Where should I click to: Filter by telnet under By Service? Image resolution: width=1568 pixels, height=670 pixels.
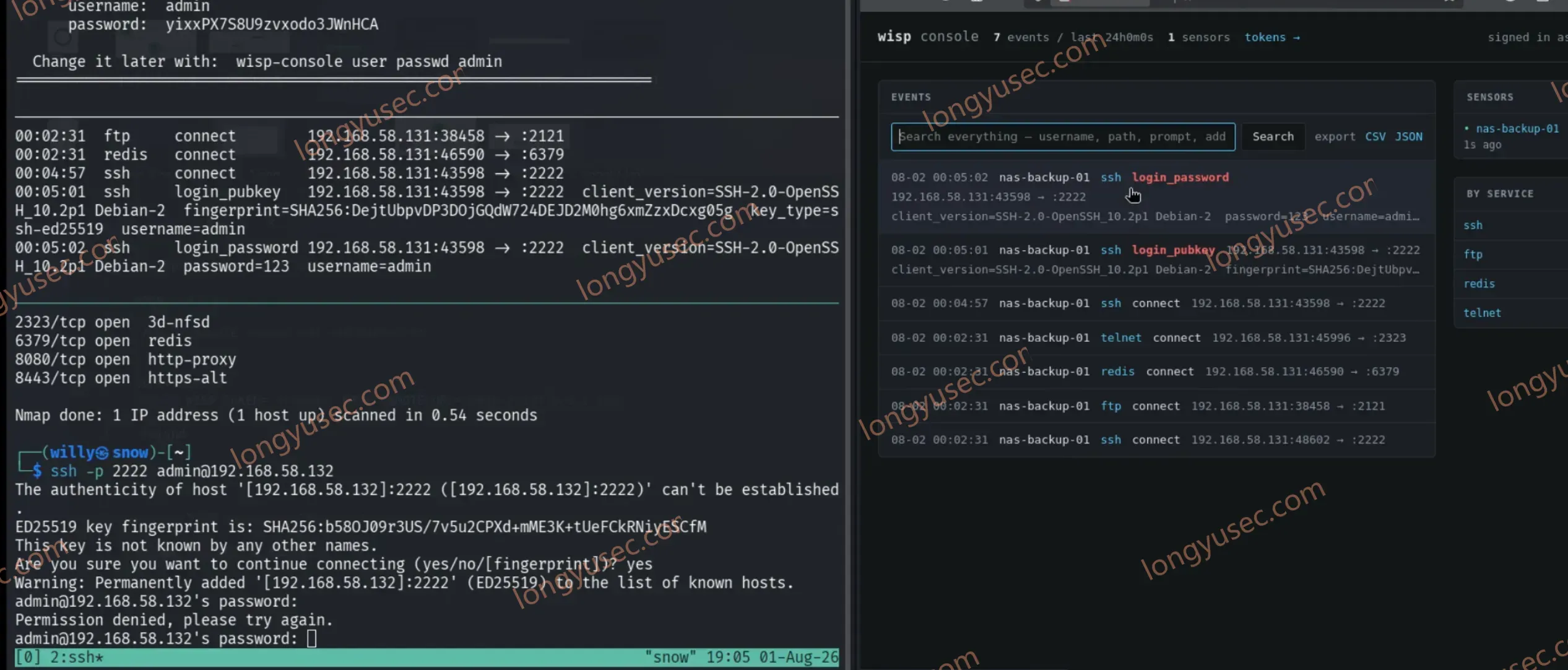click(1482, 313)
